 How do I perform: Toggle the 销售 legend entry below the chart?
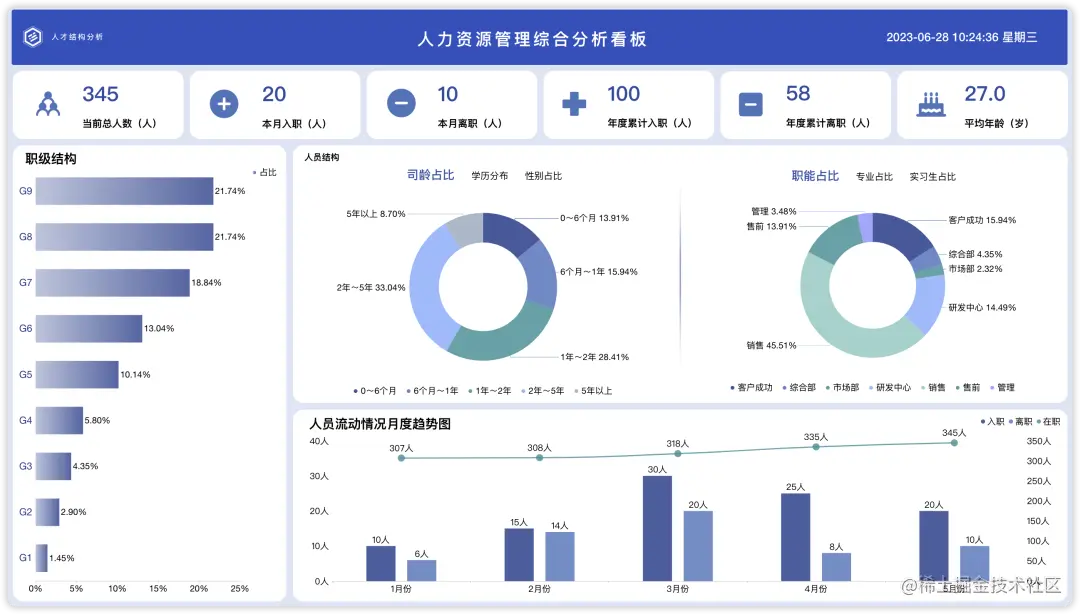[933, 387]
